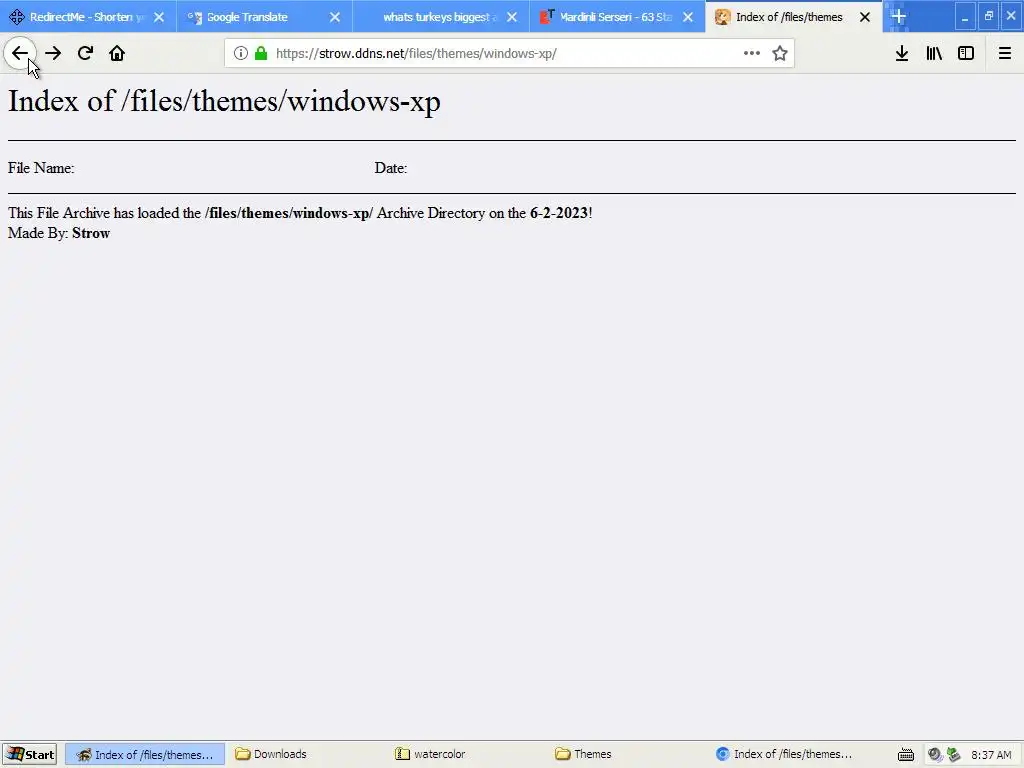Minimize the Firefox window
This screenshot has width=1024, height=768.
[x=965, y=16]
